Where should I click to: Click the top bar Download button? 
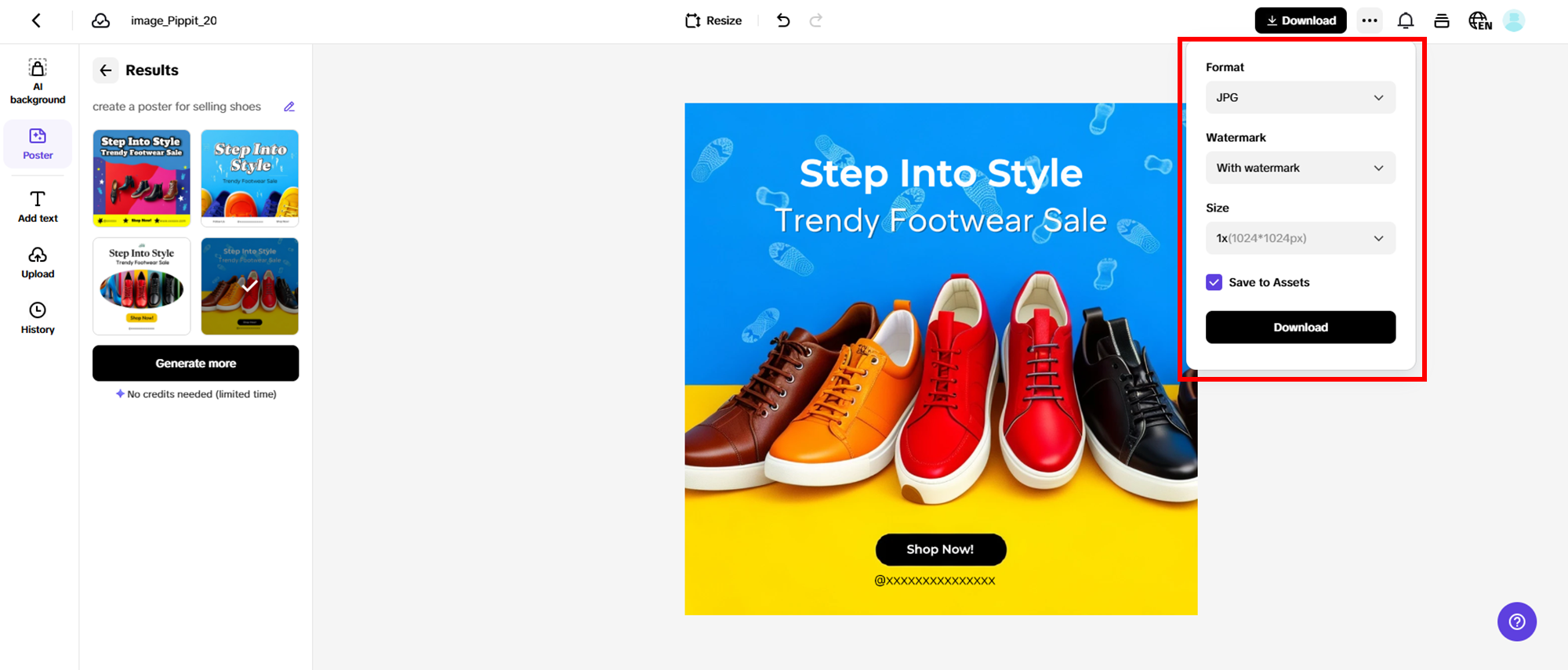tap(1301, 21)
